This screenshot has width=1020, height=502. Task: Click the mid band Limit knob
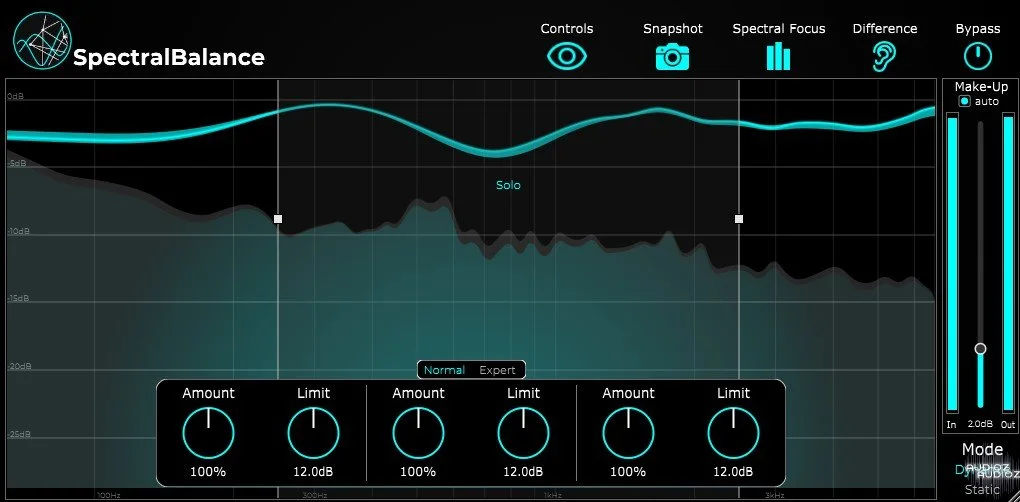[x=524, y=433]
